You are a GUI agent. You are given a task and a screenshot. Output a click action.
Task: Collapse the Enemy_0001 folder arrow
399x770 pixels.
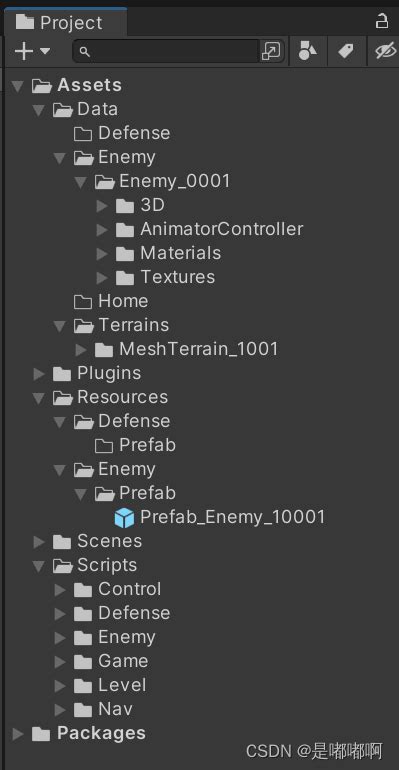81,183
